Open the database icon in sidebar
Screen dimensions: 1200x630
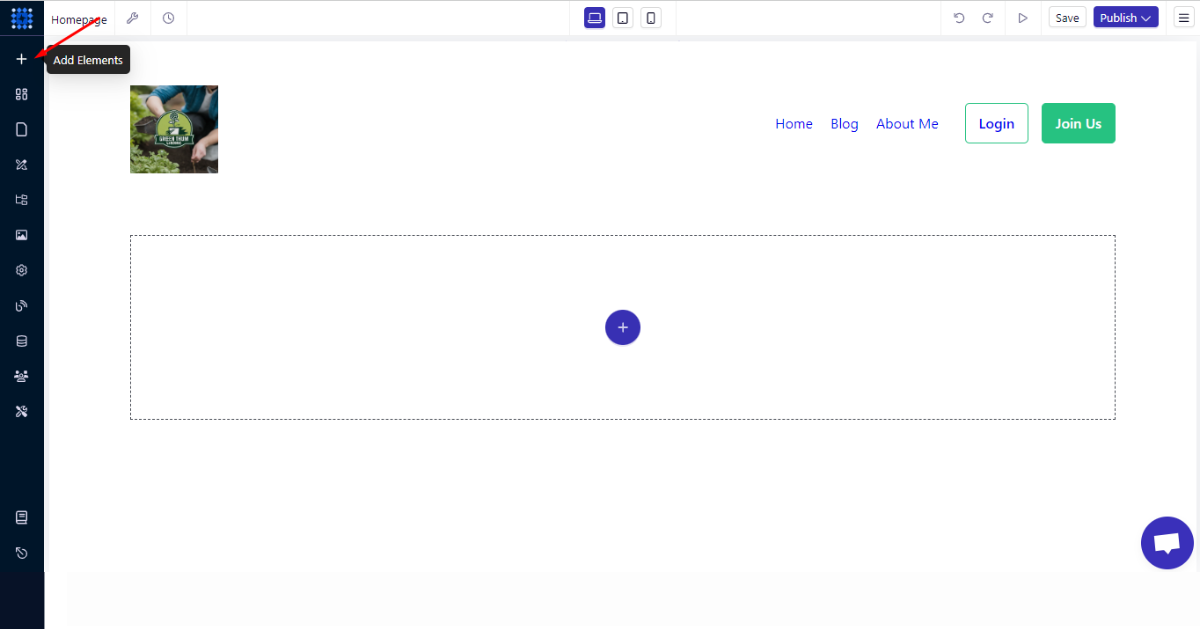(x=21, y=341)
